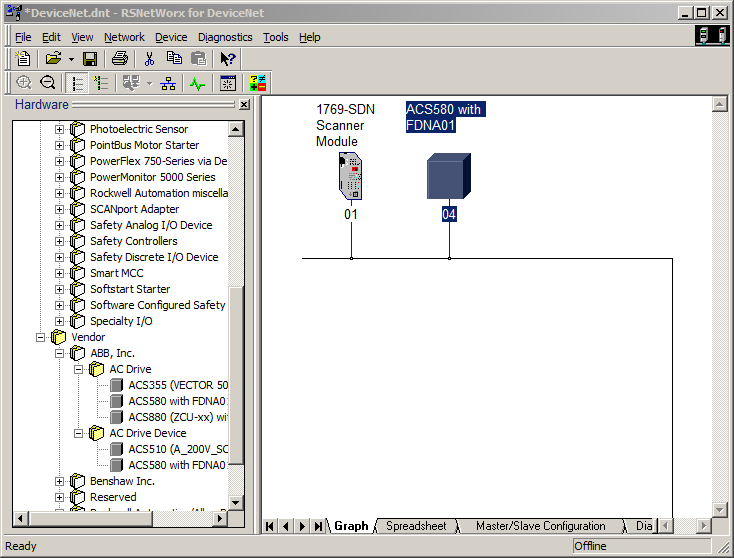Screen dimensions: 734x558
Task: Click the network browse icon in toolbar
Action: point(168,84)
